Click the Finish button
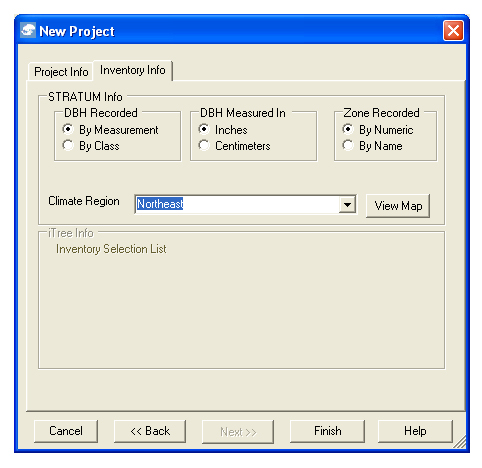The height and width of the screenshot is (468, 482). (327, 431)
